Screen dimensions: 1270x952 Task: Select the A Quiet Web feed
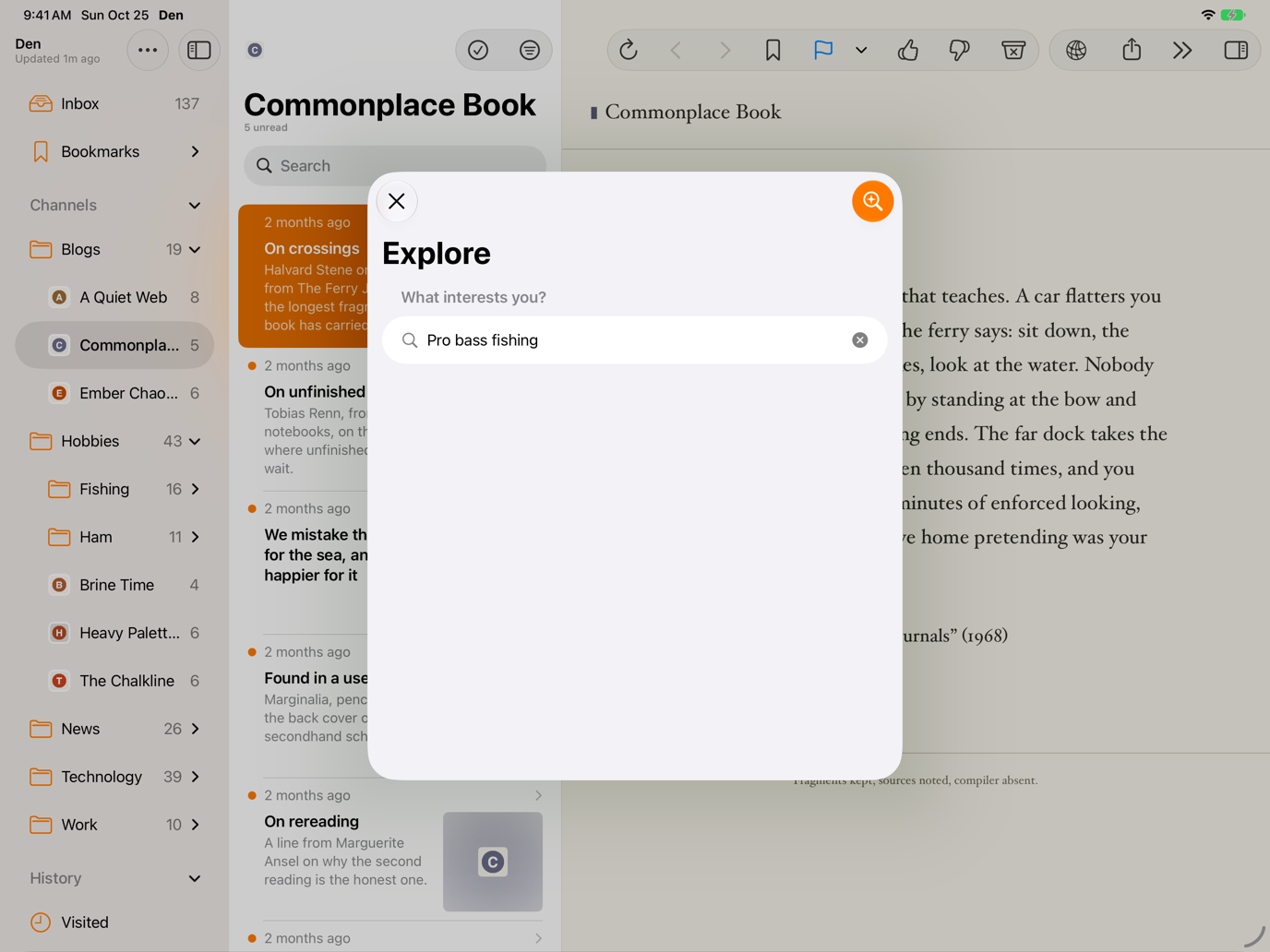114,297
